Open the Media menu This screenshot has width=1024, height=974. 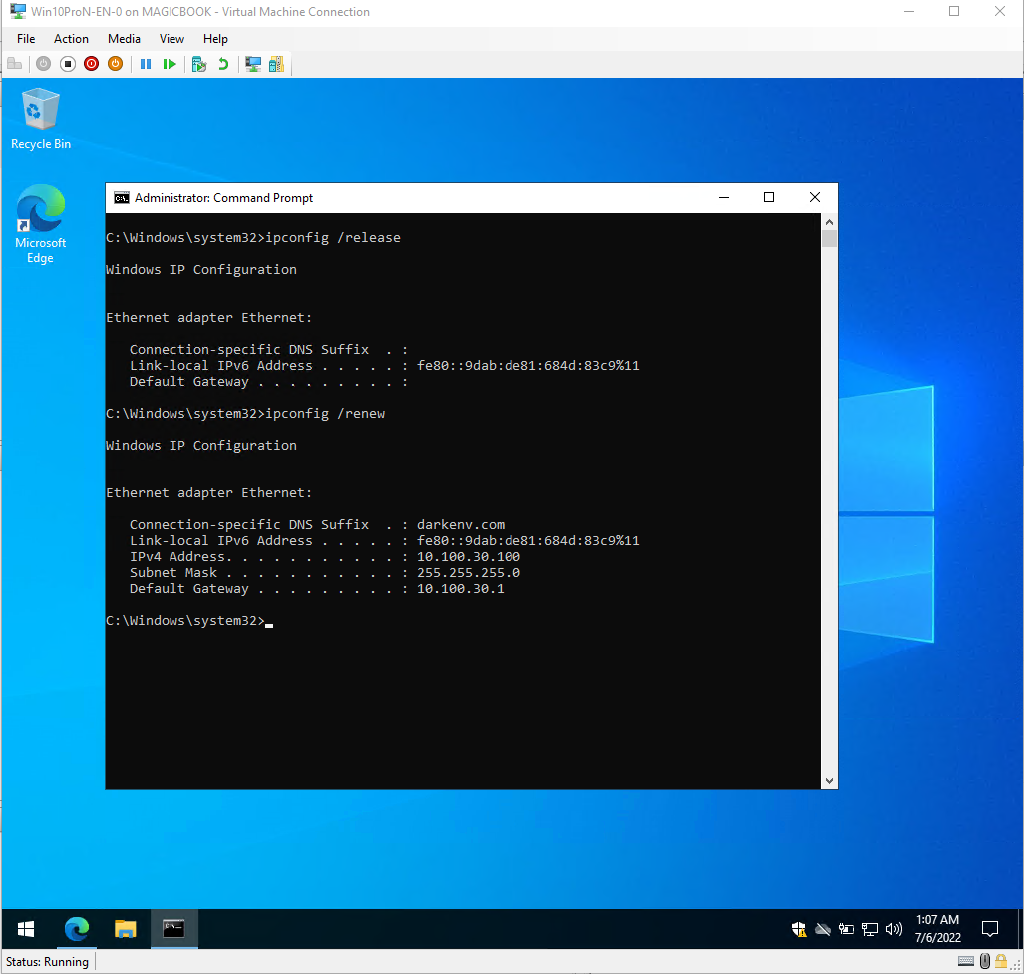coord(124,39)
